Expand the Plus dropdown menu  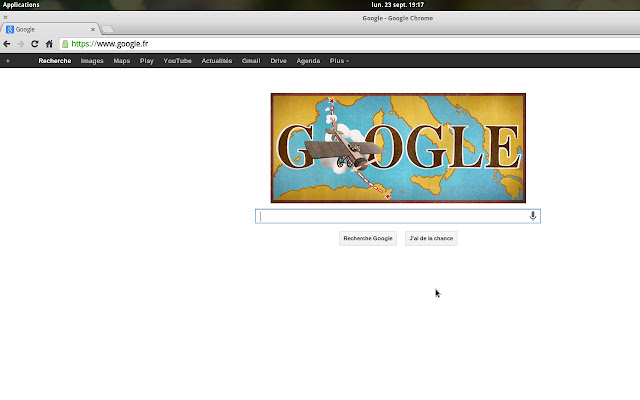click(x=339, y=61)
